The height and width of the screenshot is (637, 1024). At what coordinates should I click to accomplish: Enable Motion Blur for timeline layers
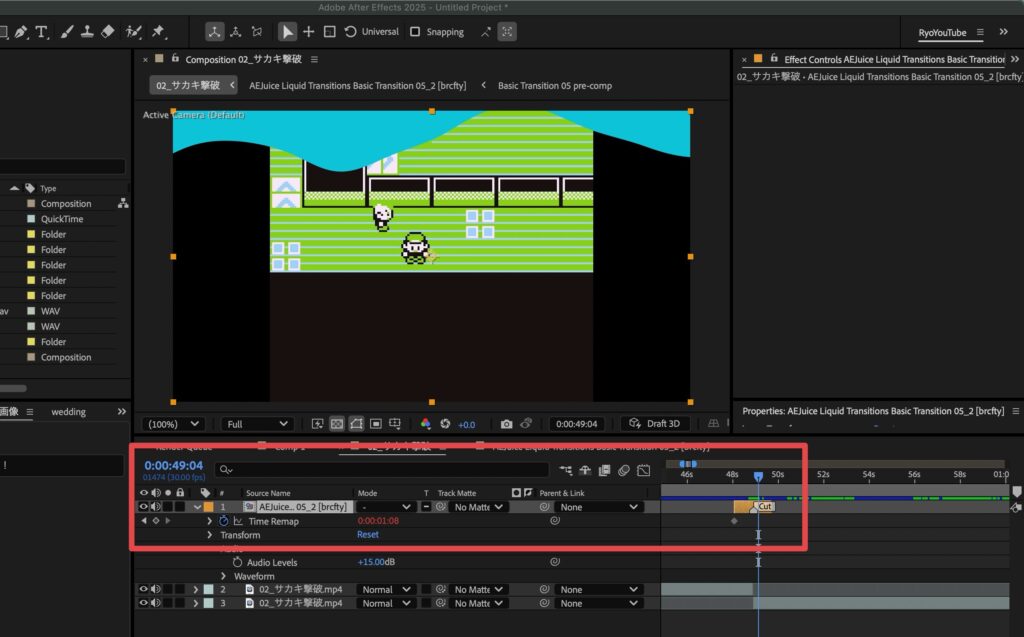pos(623,470)
